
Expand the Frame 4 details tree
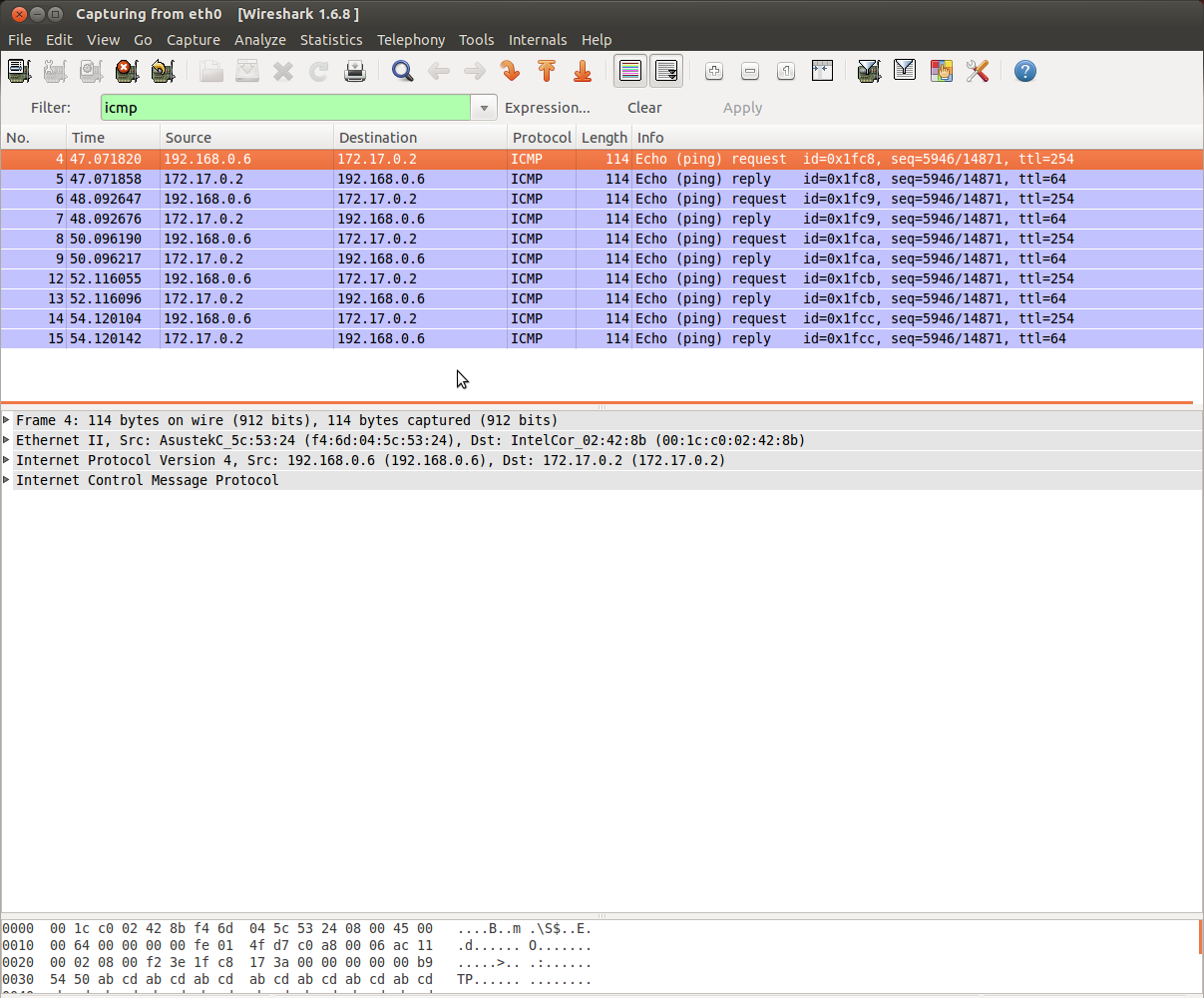(7, 420)
